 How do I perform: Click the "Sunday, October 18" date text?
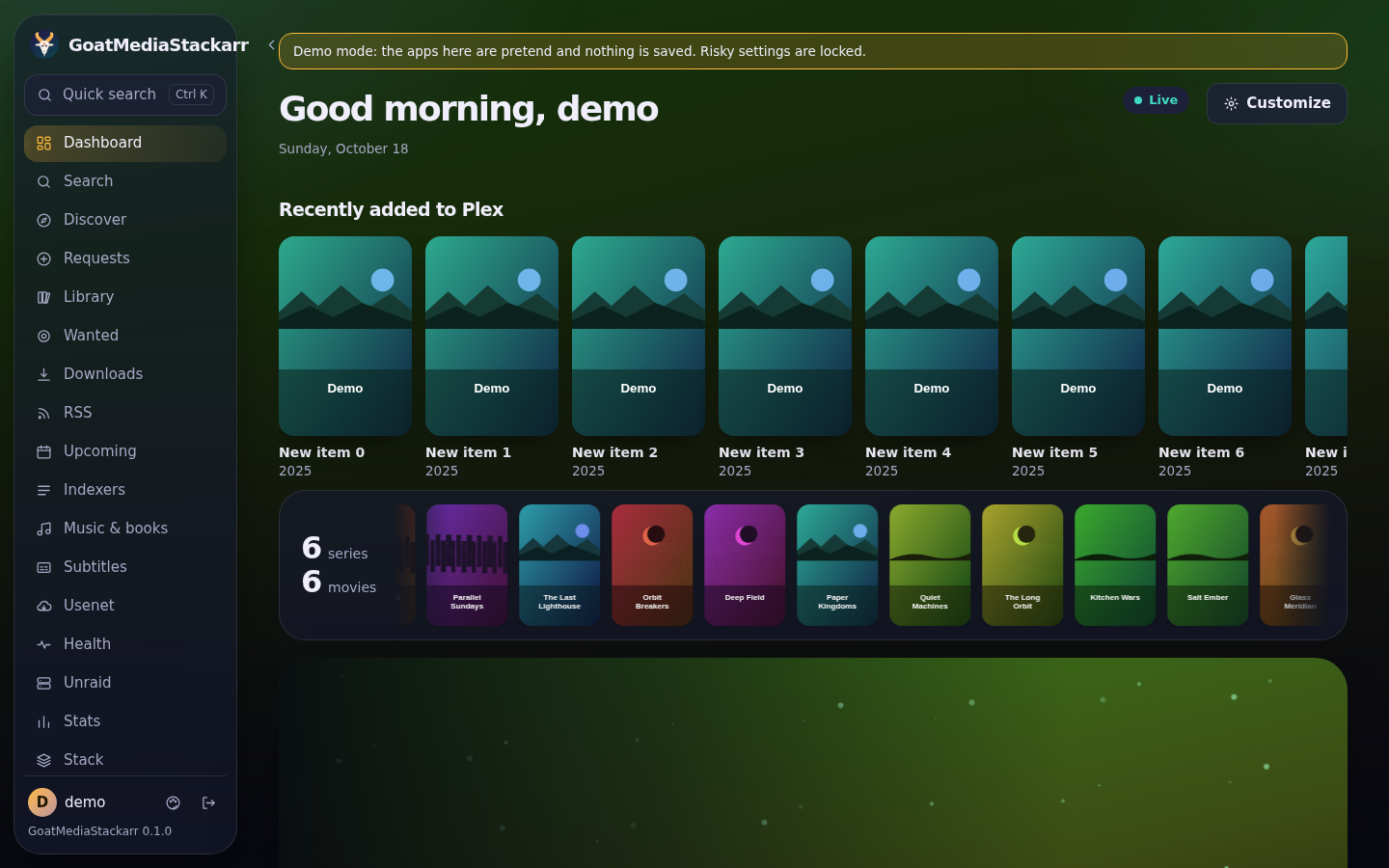pyautogui.click(x=343, y=149)
